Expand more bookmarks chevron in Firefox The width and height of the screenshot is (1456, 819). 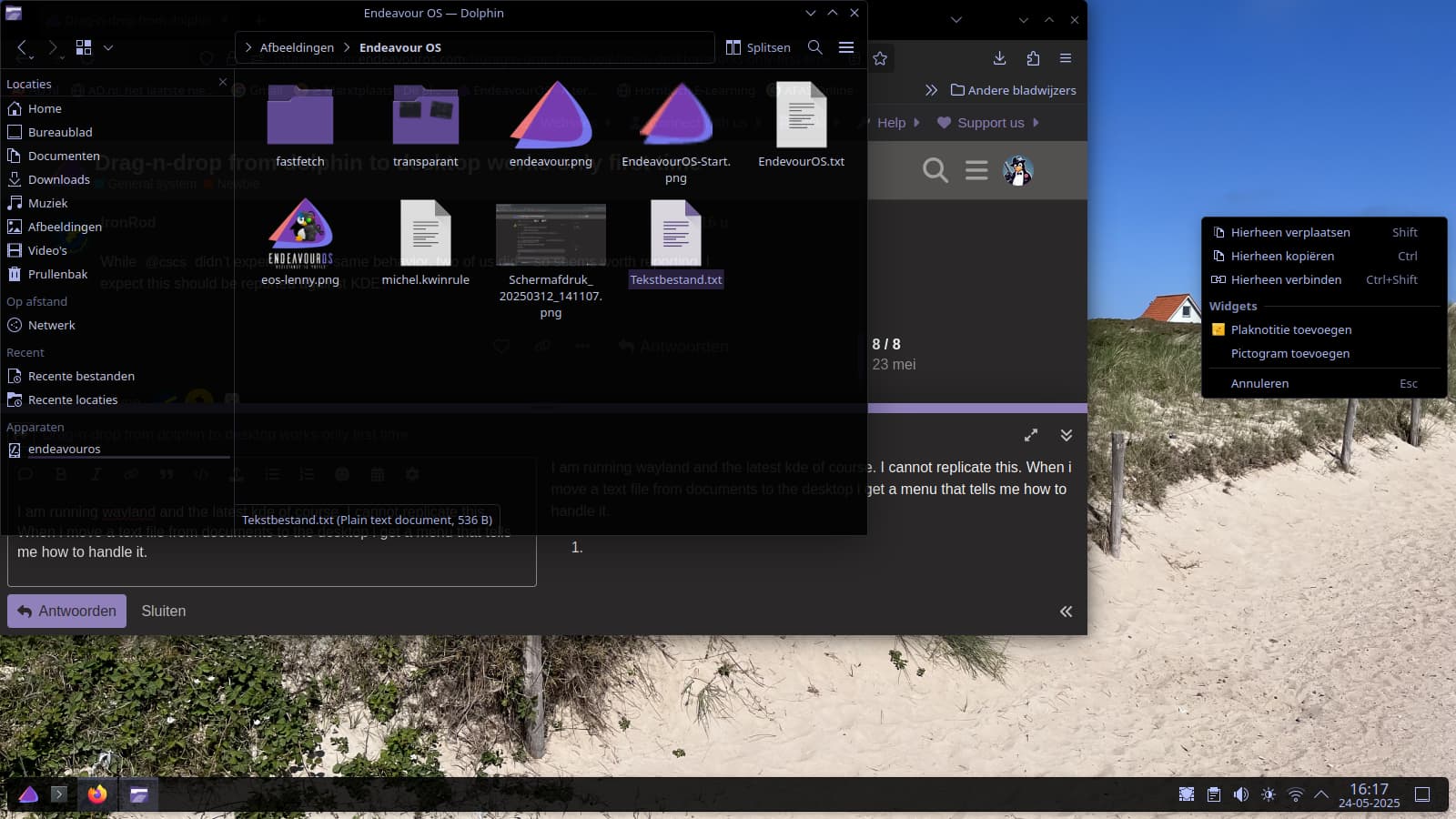[x=931, y=90]
